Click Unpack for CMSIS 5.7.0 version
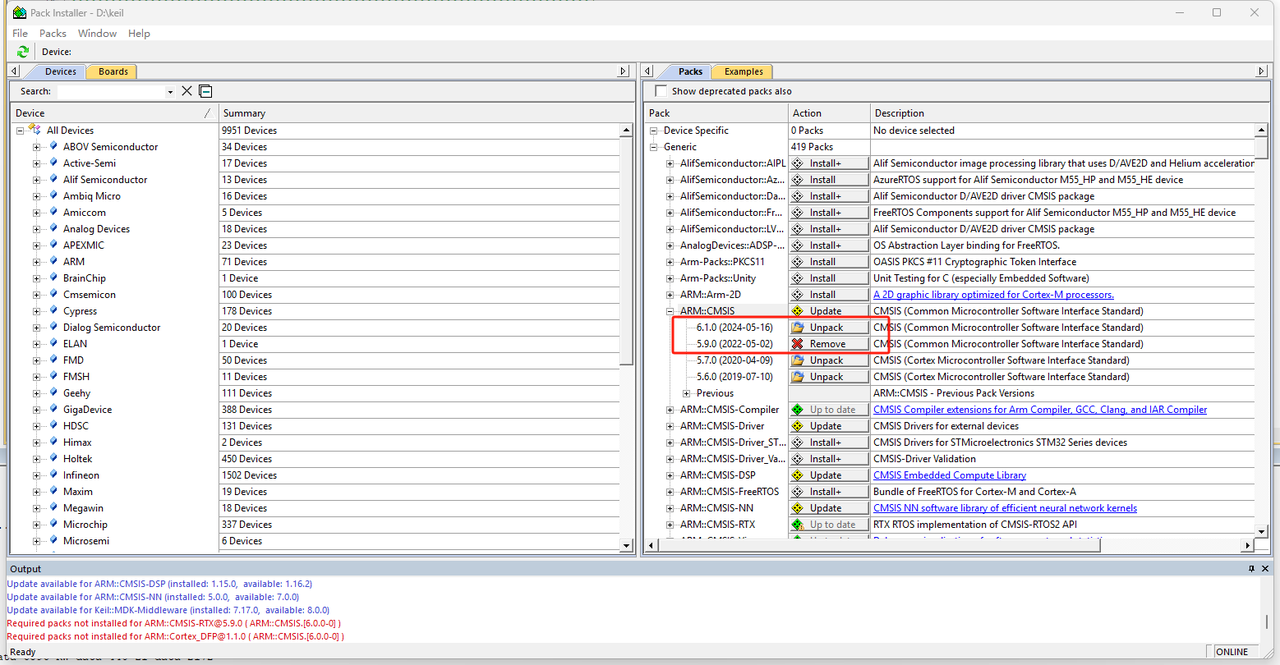1280x665 pixels. (829, 360)
